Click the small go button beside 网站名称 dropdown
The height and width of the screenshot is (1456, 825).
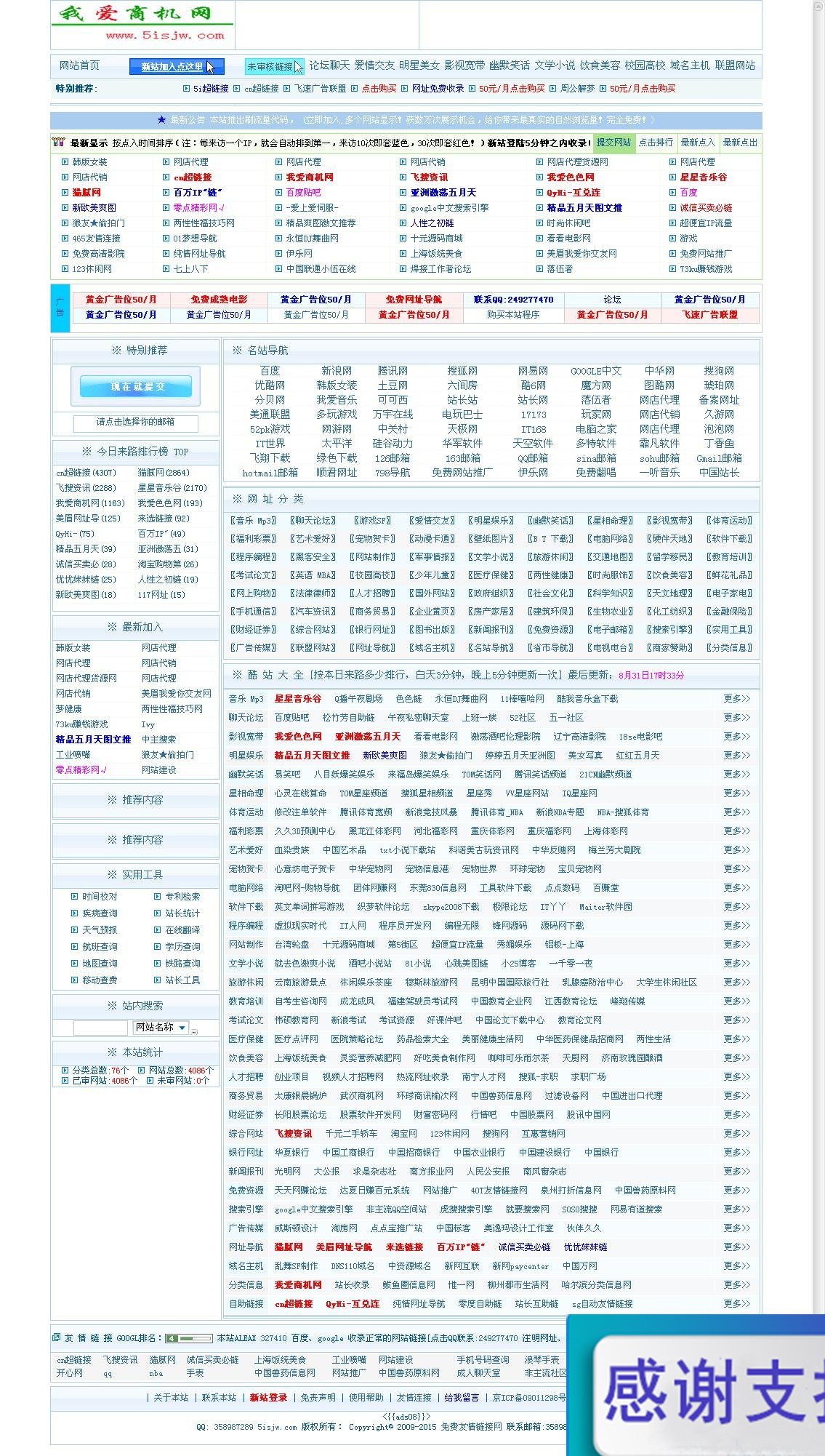click(x=194, y=1031)
